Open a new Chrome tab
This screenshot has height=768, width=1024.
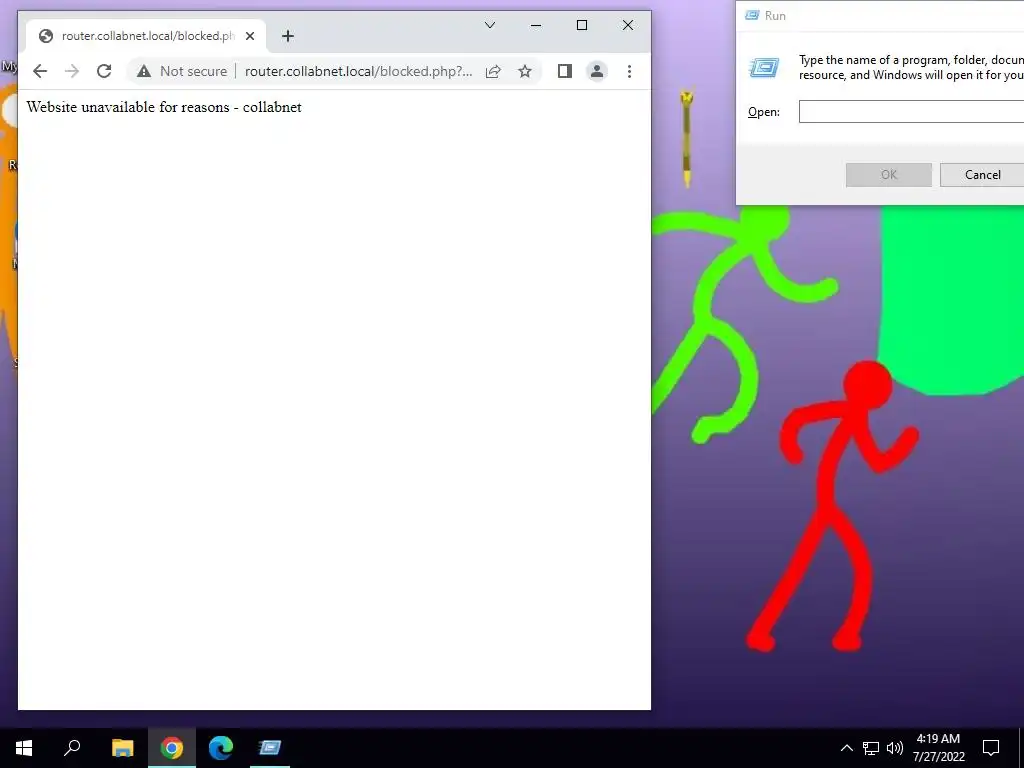click(x=288, y=36)
